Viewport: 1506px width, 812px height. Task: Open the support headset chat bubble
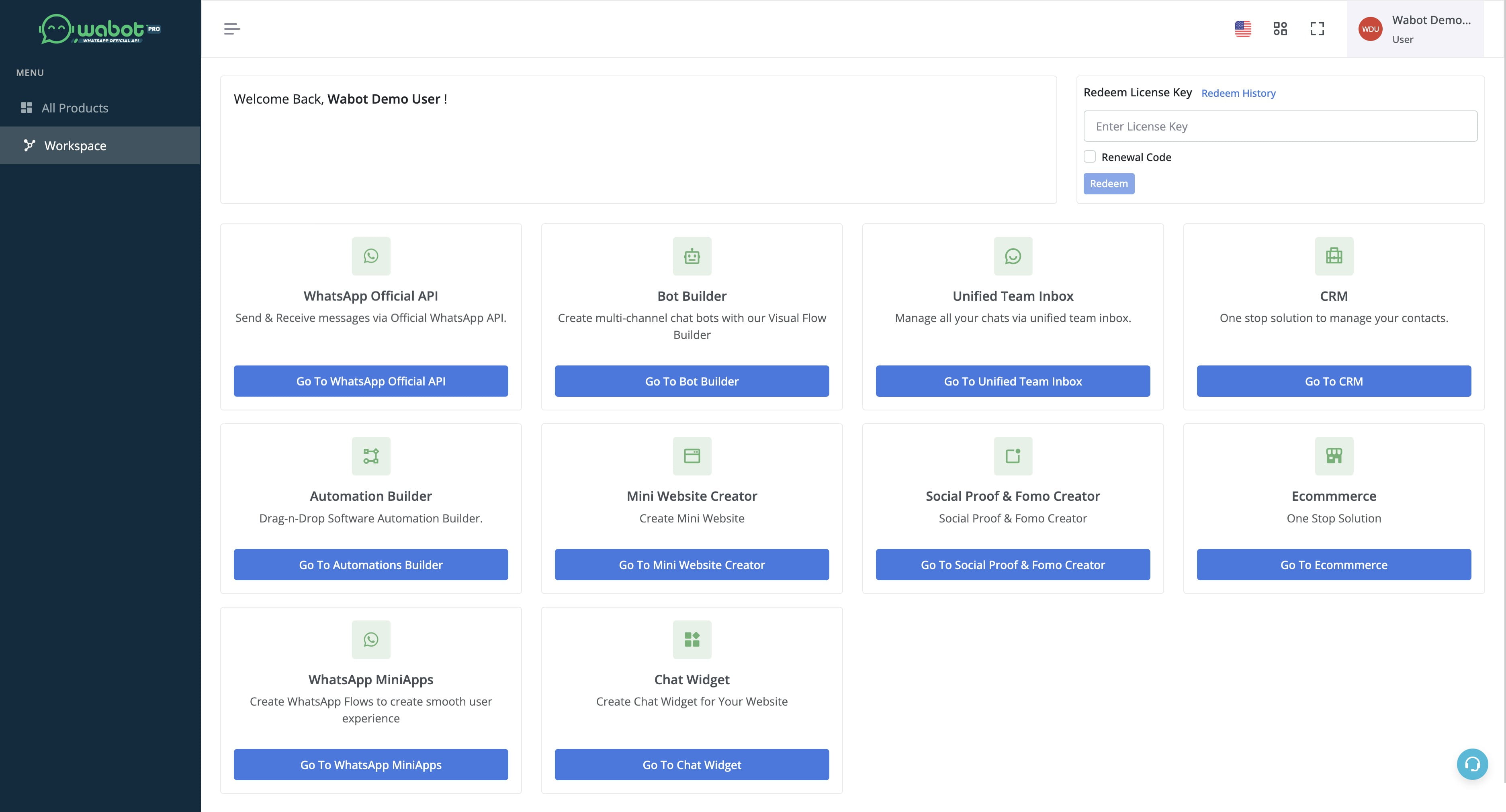click(x=1472, y=763)
